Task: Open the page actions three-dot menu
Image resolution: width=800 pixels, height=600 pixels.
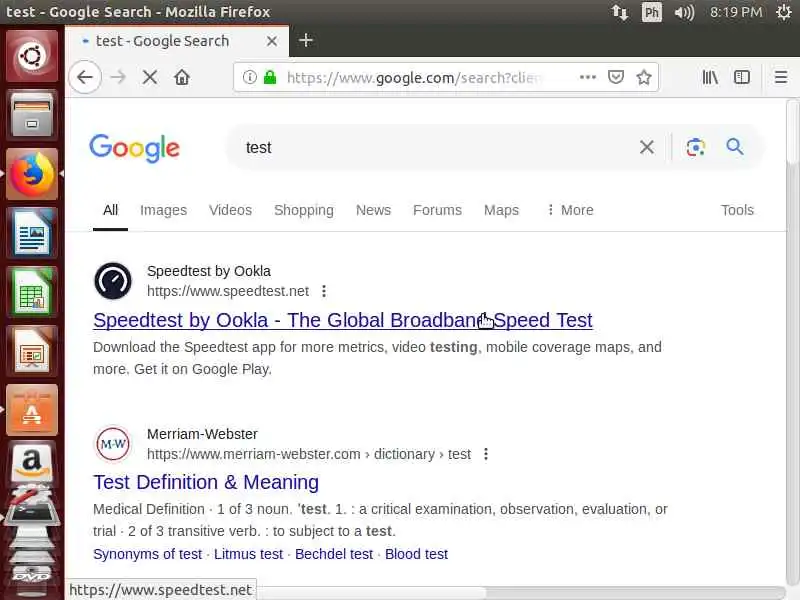Action: 588,77
